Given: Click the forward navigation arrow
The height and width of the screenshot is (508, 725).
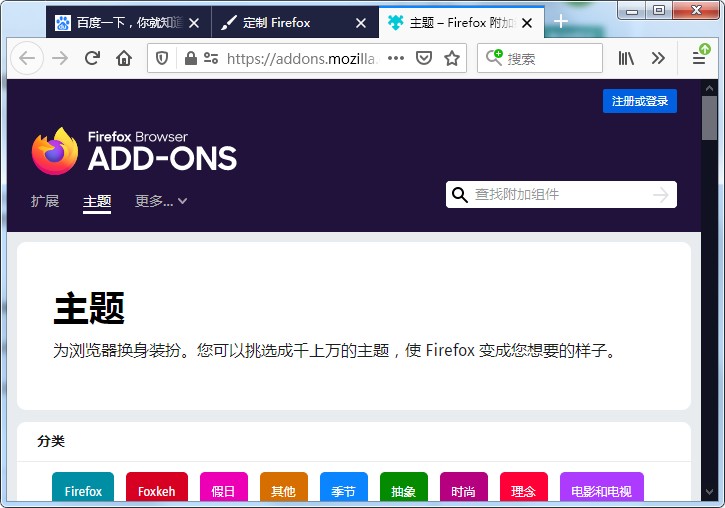Looking at the screenshot, I should [x=60, y=58].
